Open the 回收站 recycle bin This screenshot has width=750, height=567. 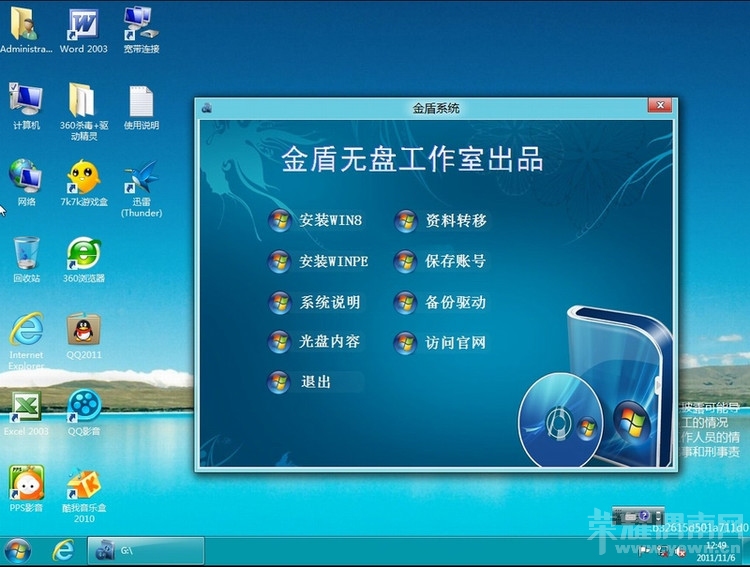pyautogui.click(x=27, y=254)
